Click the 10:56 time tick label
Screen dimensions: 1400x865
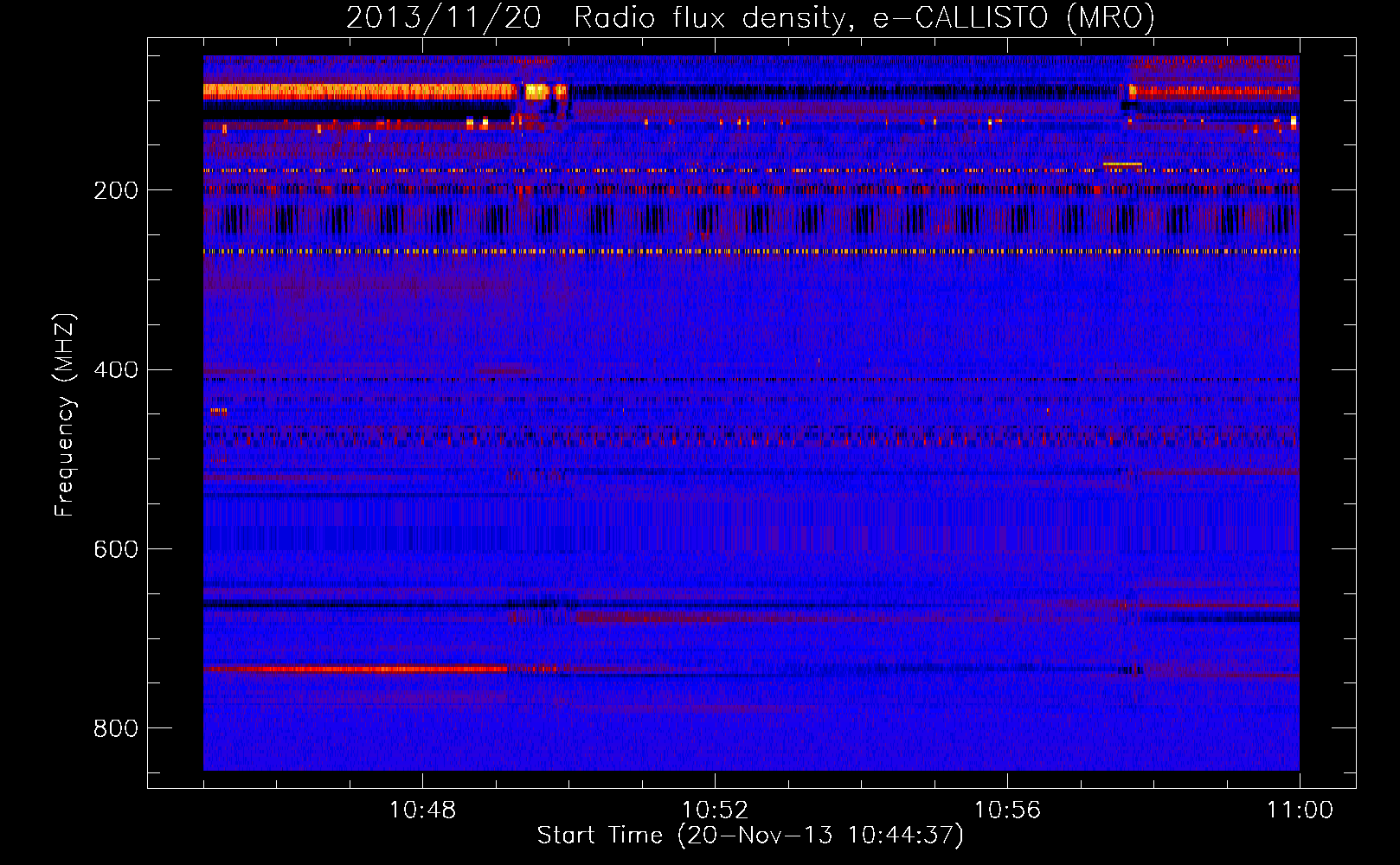click(1007, 811)
